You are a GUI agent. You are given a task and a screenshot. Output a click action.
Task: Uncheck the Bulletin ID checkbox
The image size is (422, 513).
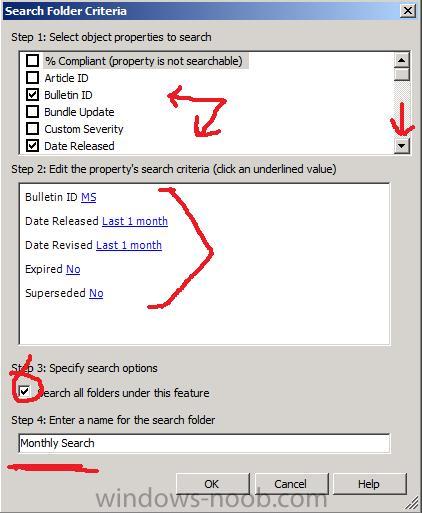32,95
